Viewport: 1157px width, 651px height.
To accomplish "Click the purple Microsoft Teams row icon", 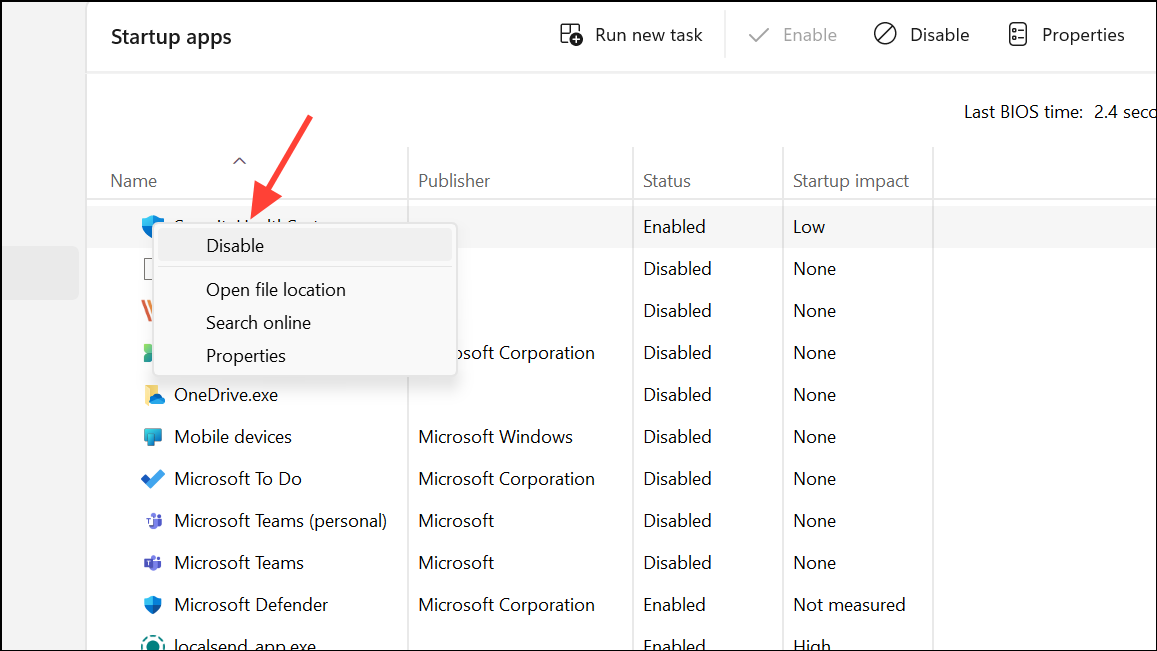I will (153, 563).
